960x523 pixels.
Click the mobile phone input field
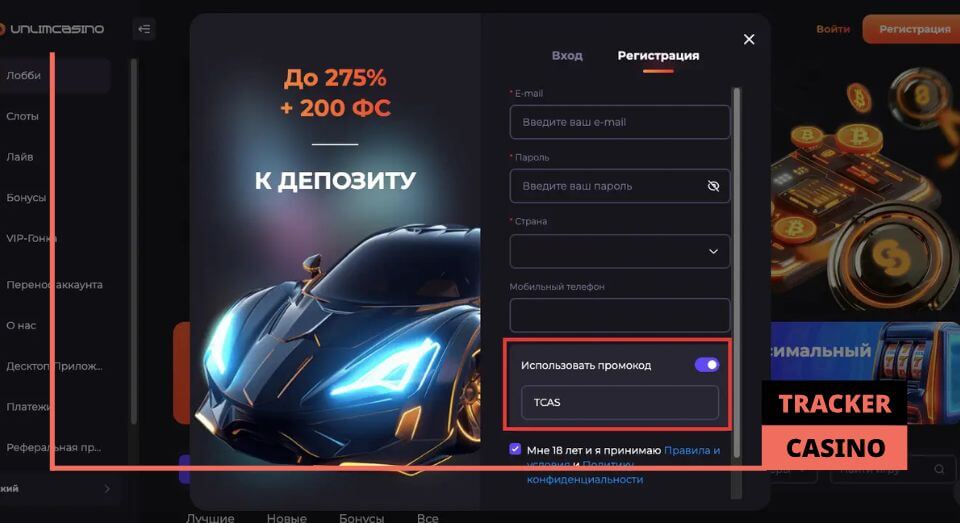coord(620,315)
